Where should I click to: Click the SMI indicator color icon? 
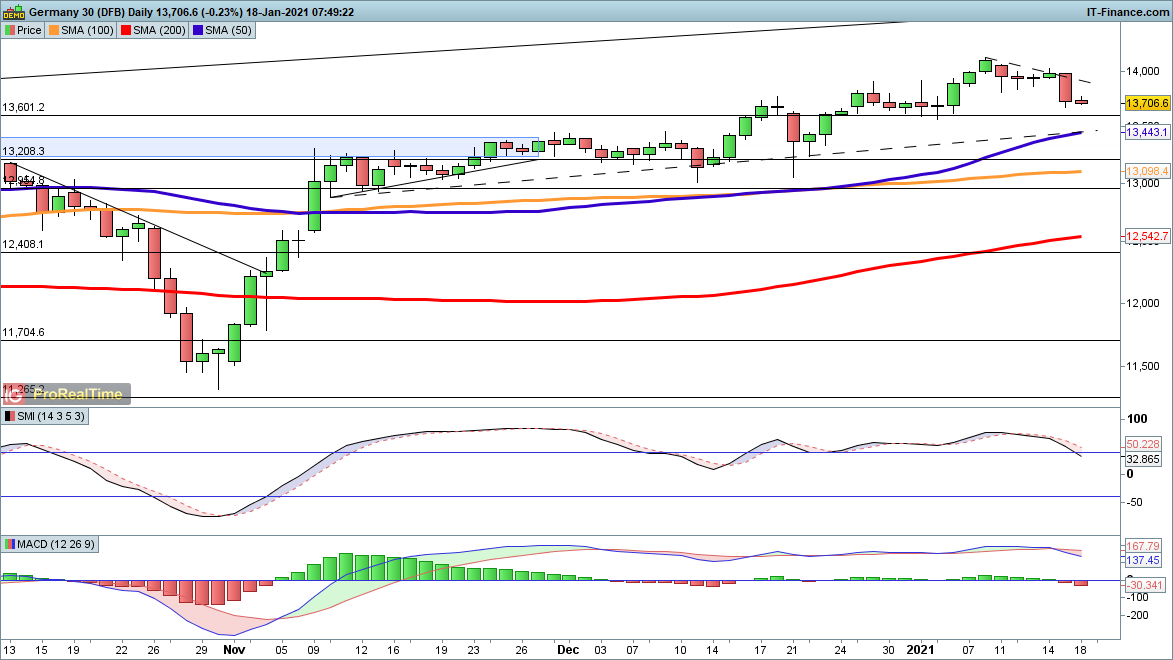(x=9, y=416)
